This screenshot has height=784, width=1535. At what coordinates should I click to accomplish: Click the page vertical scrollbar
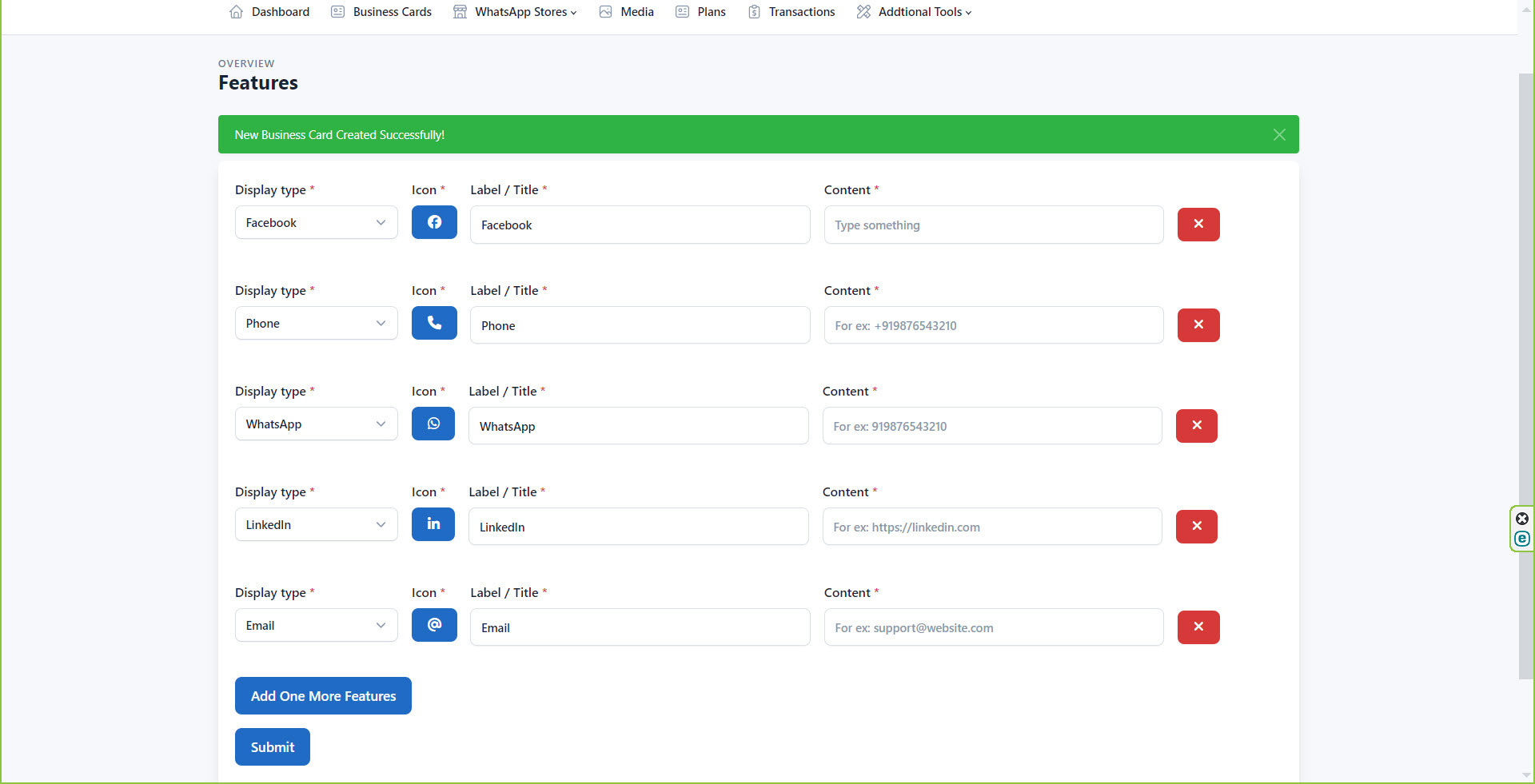click(x=1525, y=376)
